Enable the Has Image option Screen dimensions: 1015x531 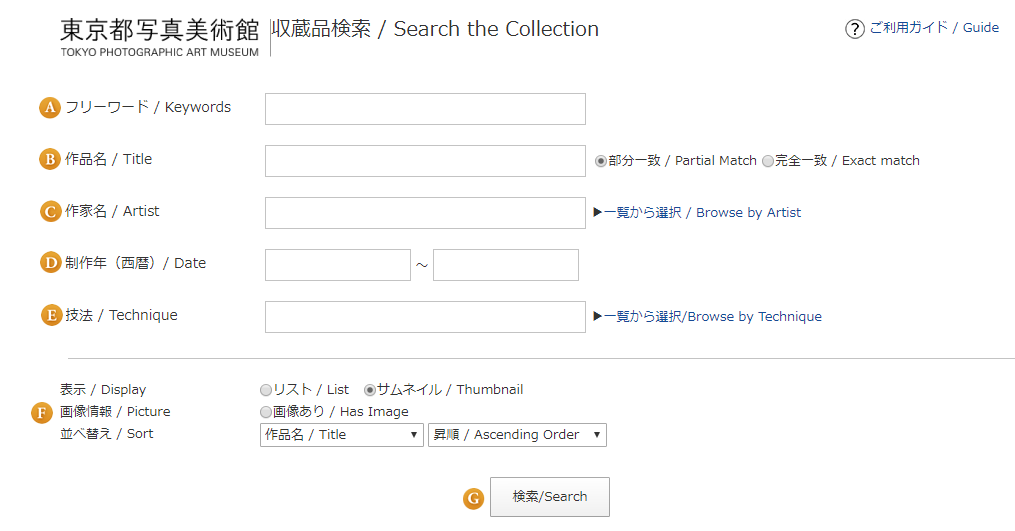265,412
